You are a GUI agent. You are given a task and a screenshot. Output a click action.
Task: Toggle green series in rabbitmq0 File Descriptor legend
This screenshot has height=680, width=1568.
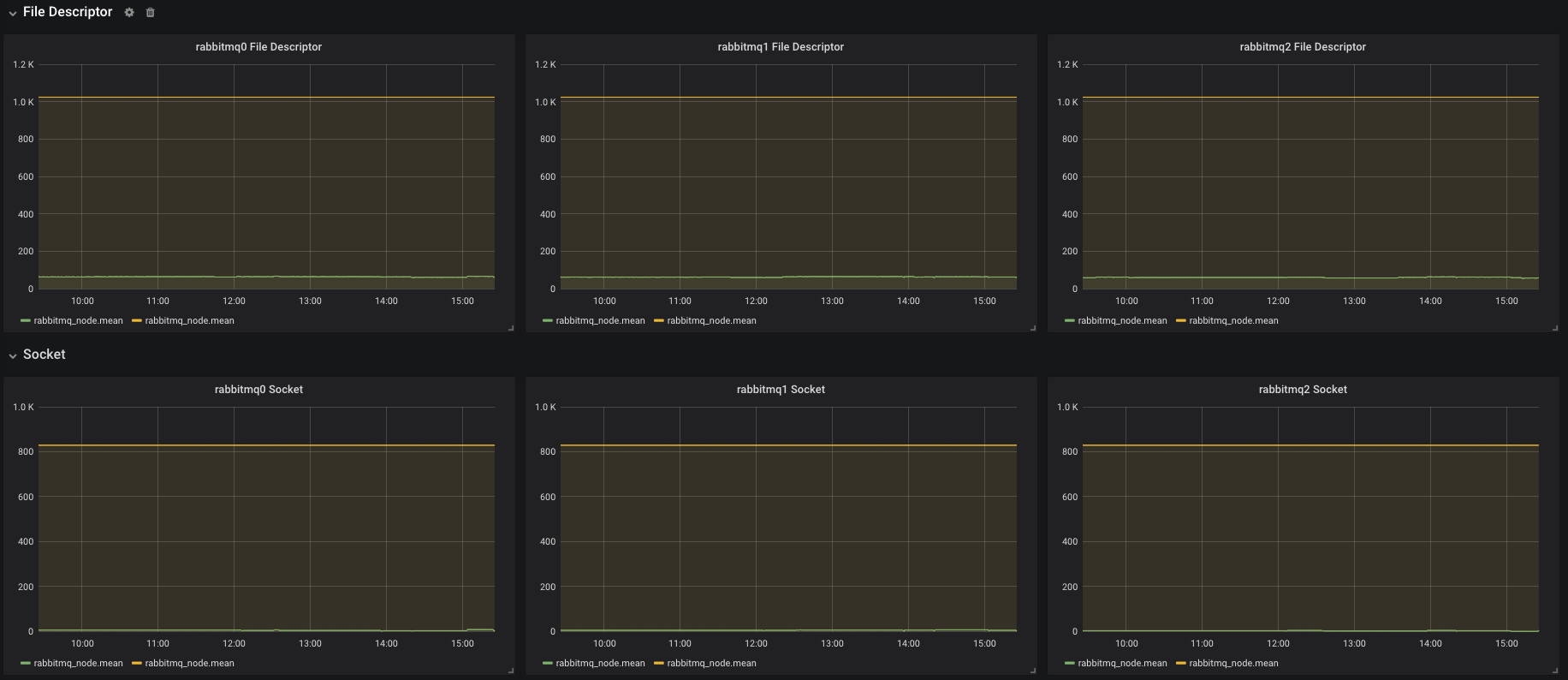(78, 321)
